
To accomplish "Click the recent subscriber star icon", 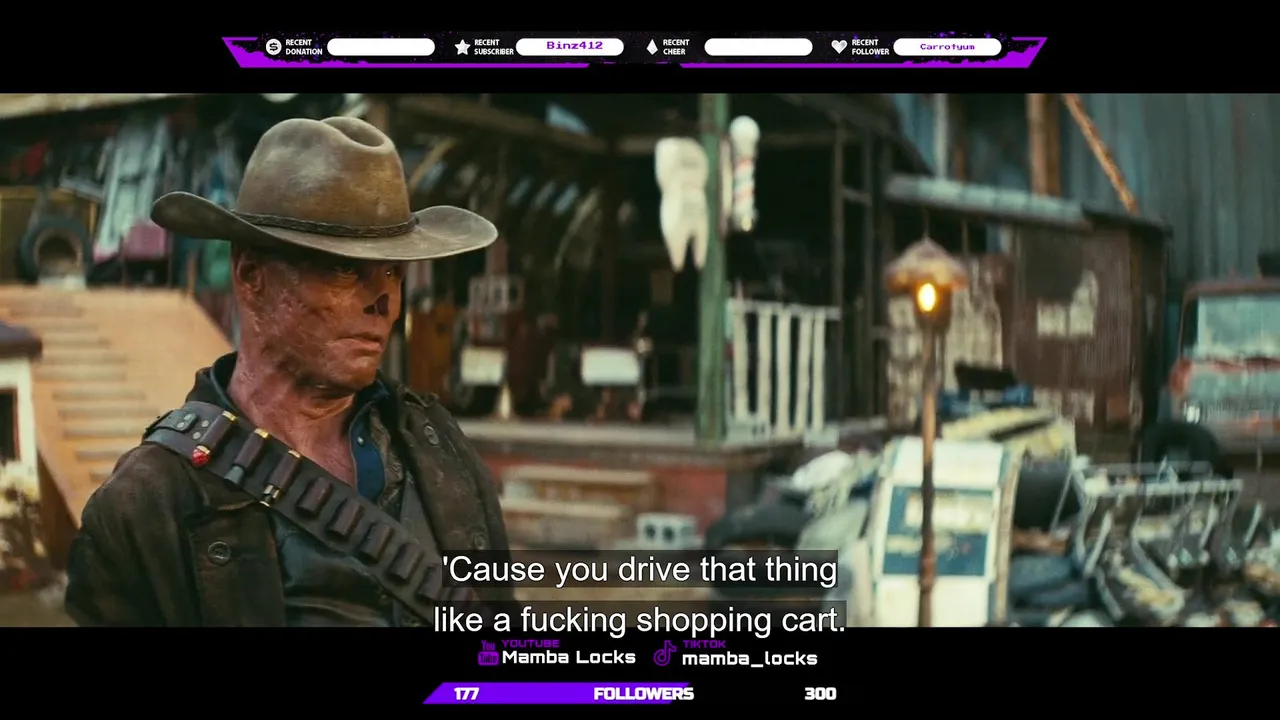I will (462, 47).
